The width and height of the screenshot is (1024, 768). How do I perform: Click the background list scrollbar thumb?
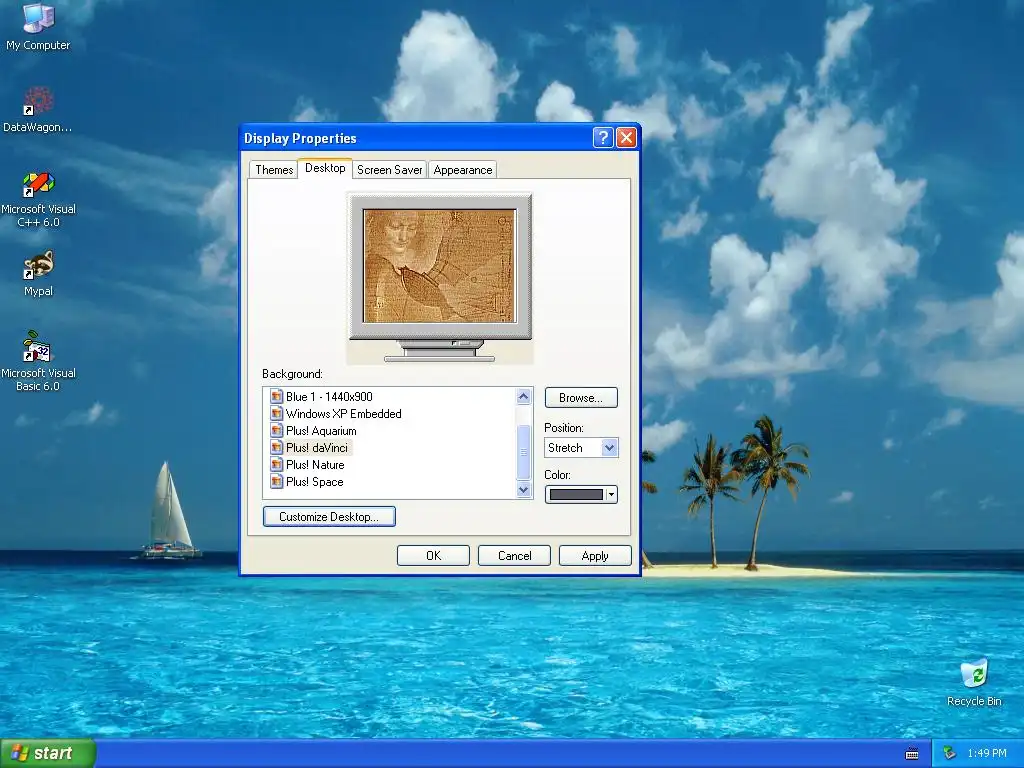524,451
